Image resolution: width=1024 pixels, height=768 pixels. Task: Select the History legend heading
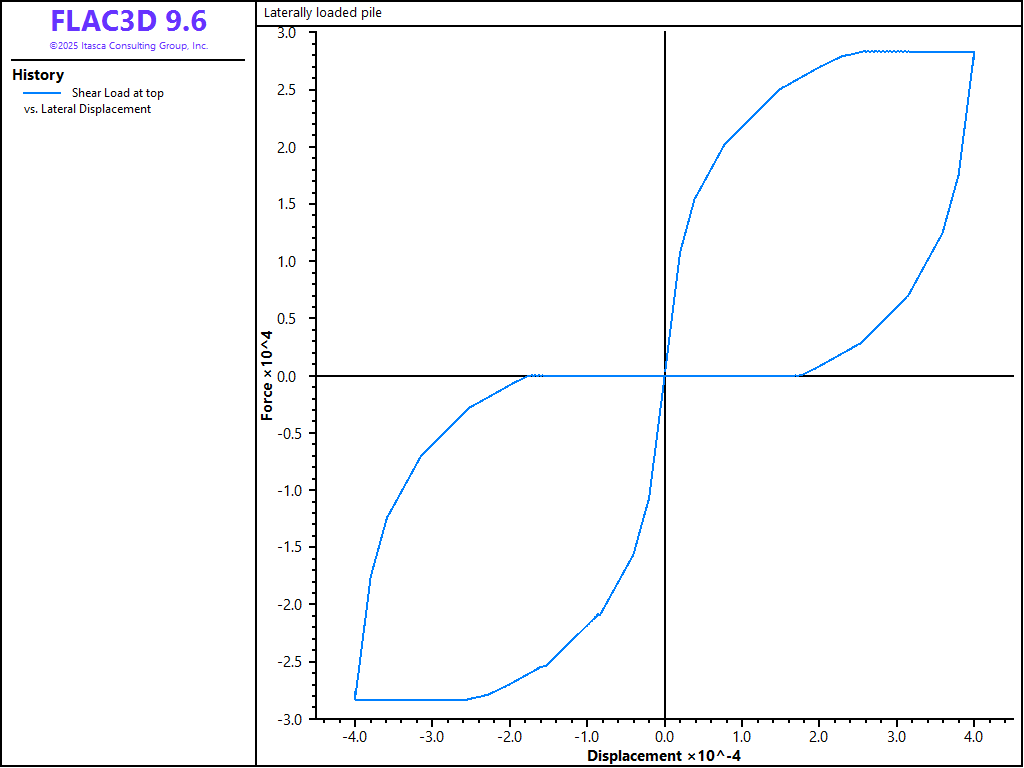click(38, 75)
